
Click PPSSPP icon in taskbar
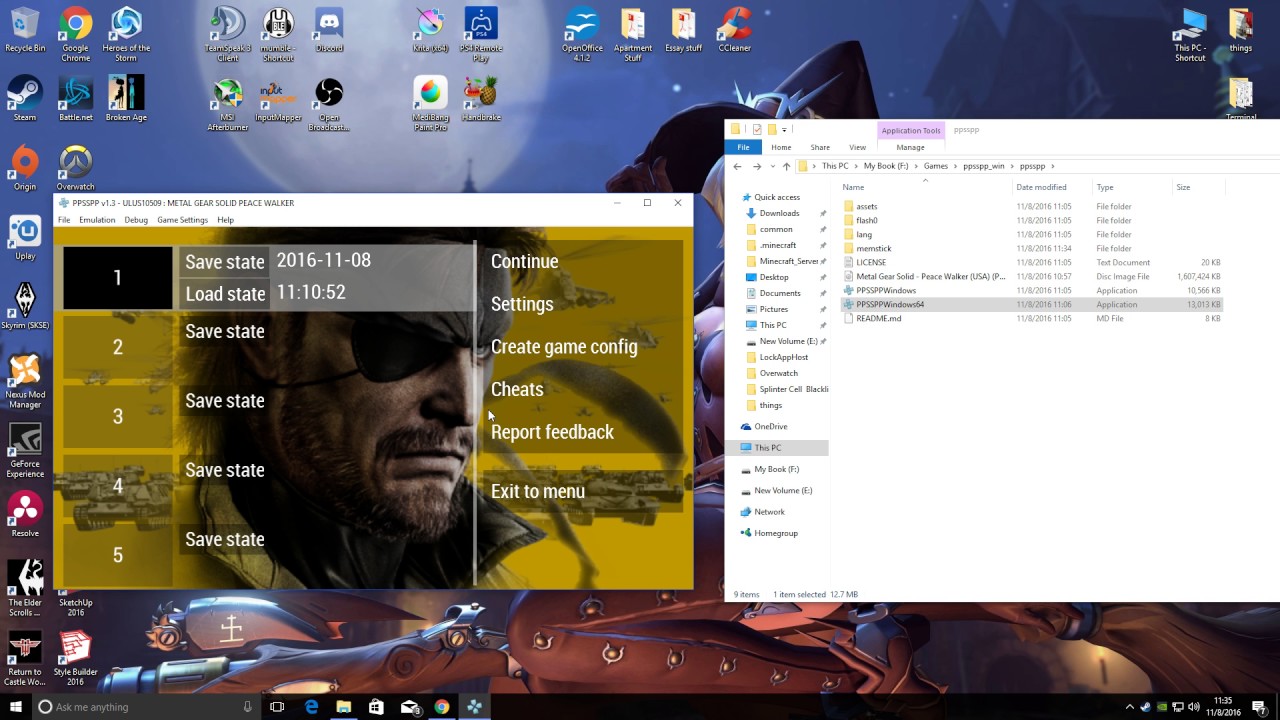pos(474,707)
